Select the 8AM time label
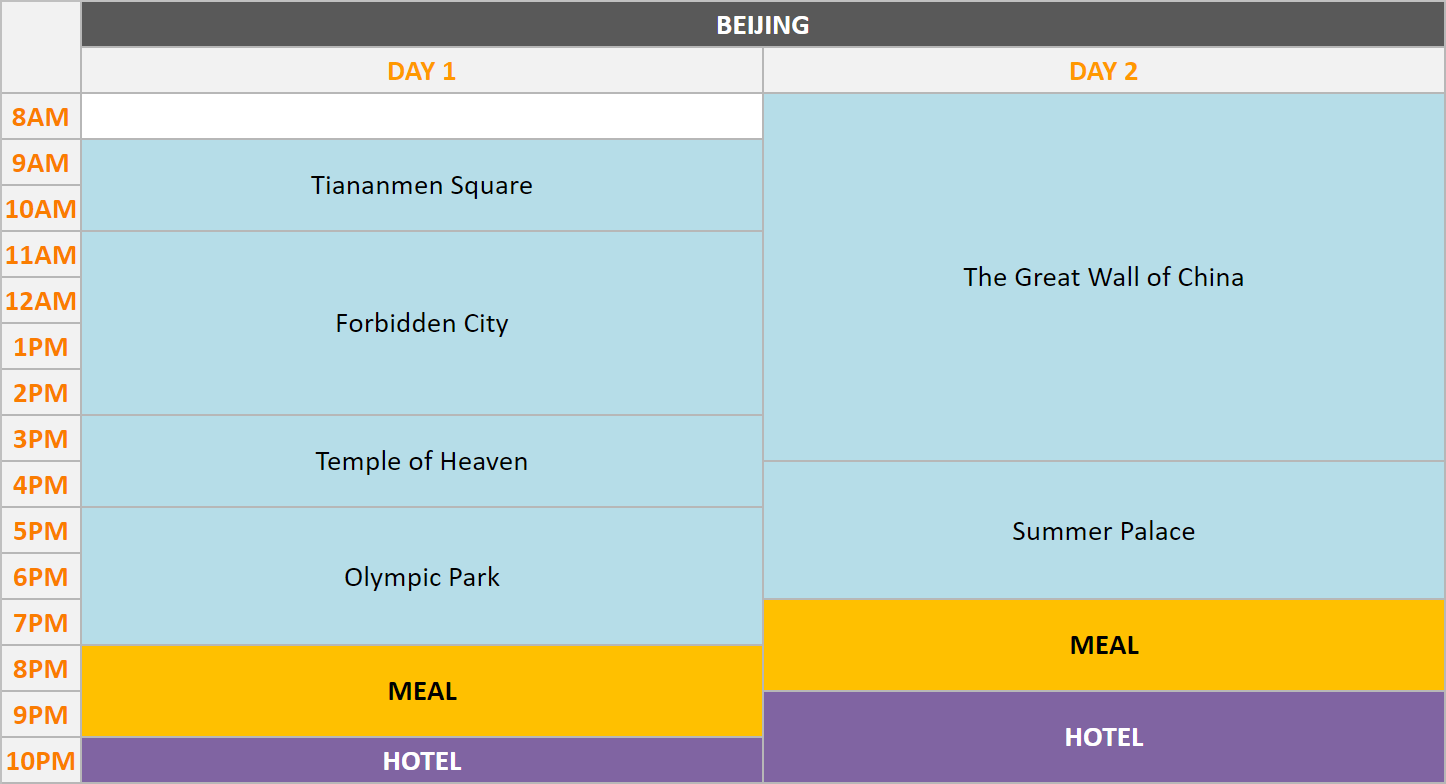The image size is (1446, 784). coord(41,117)
